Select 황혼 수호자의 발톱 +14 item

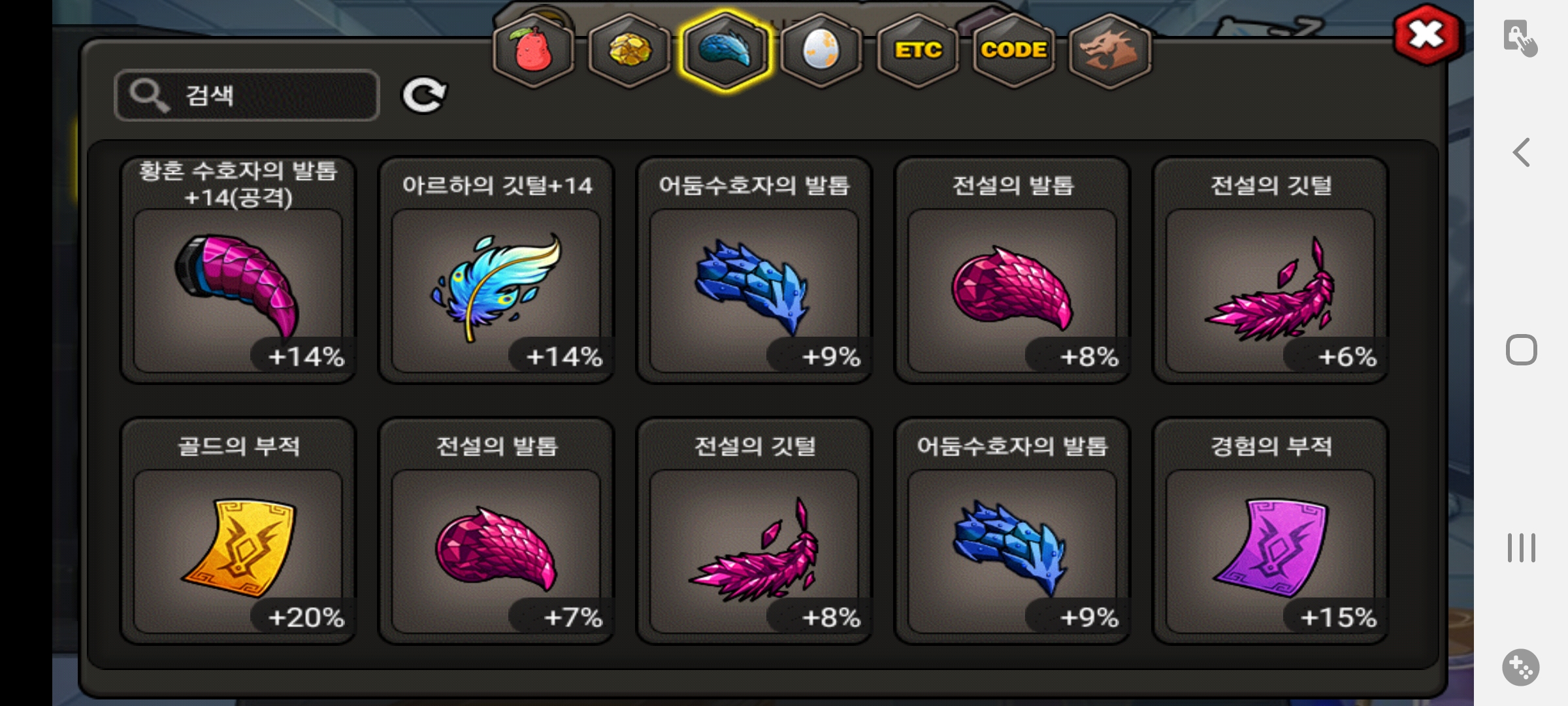238,270
